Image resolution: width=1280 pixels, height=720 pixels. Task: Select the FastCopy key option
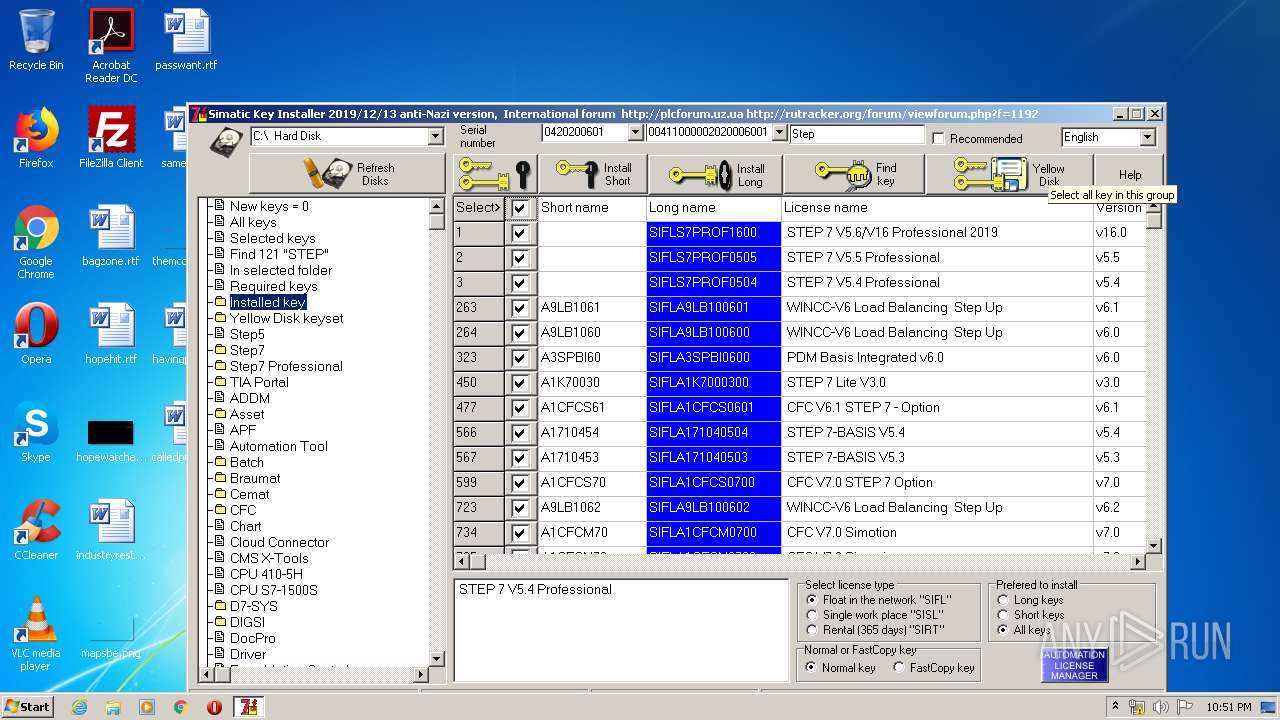pyautogui.click(x=898, y=667)
